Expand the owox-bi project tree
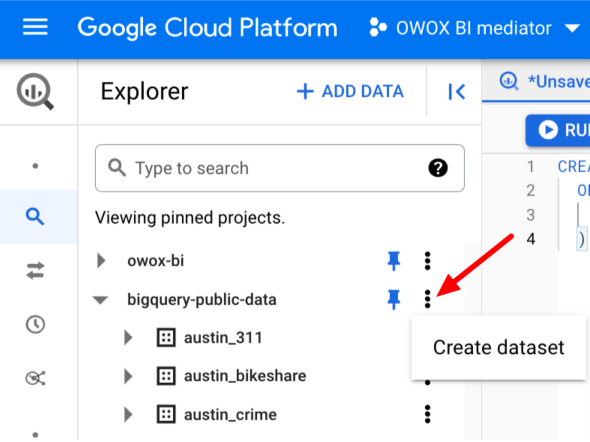The height and width of the screenshot is (442, 590). click(x=101, y=260)
